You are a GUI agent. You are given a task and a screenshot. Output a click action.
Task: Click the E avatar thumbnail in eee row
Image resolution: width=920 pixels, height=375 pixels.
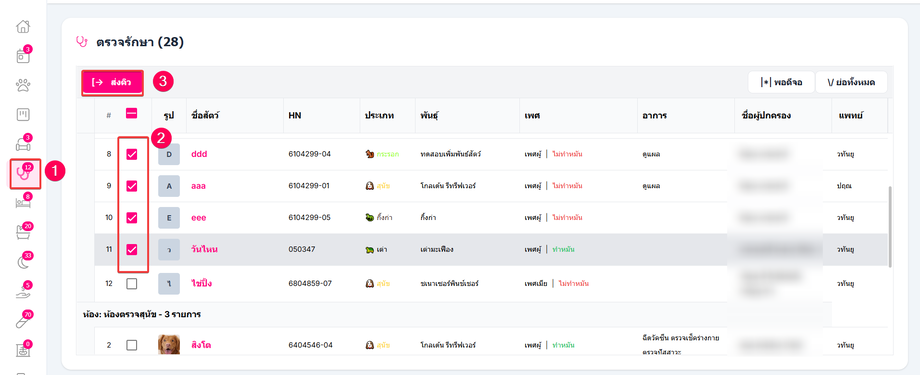[x=169, y=218]
